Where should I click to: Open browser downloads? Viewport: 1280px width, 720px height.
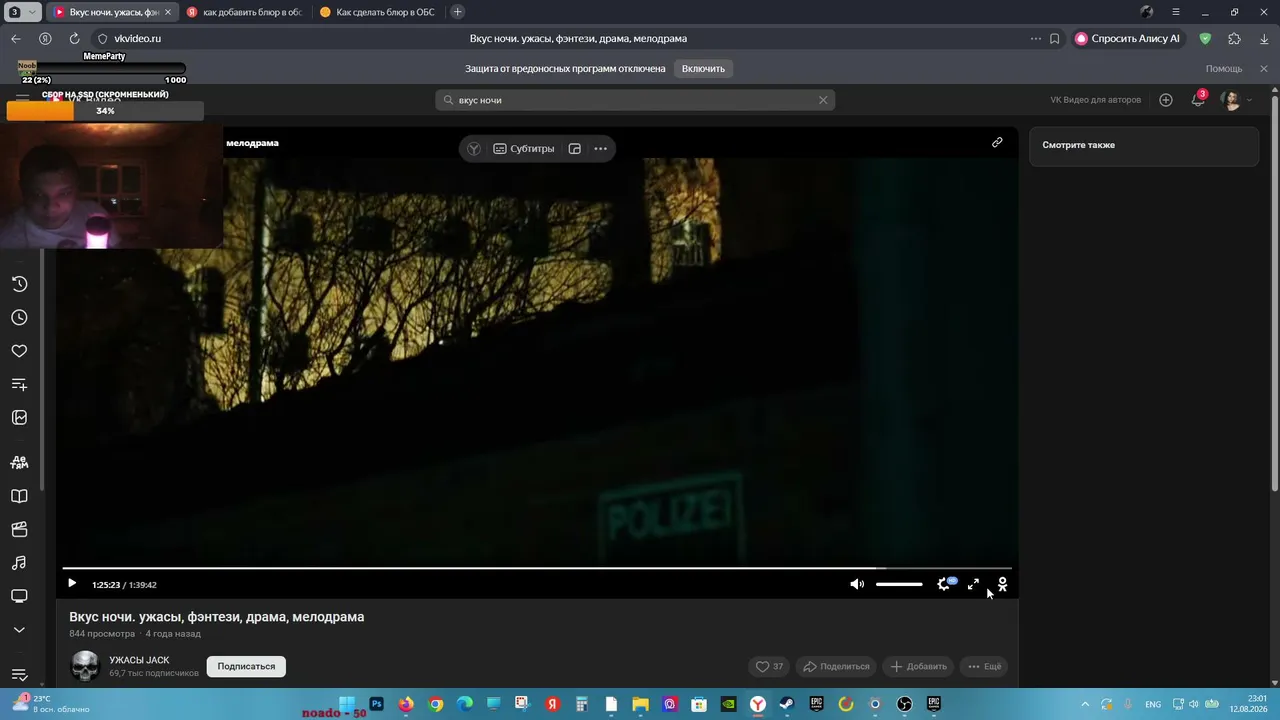[1264, 38]
